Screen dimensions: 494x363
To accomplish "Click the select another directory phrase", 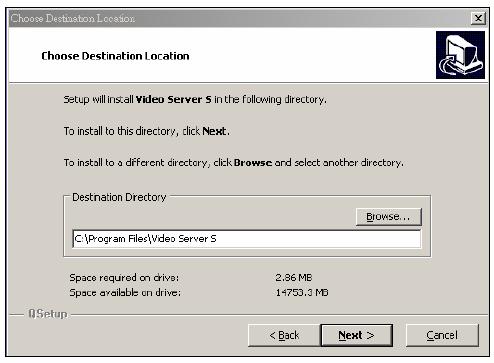I will point(349,163).
